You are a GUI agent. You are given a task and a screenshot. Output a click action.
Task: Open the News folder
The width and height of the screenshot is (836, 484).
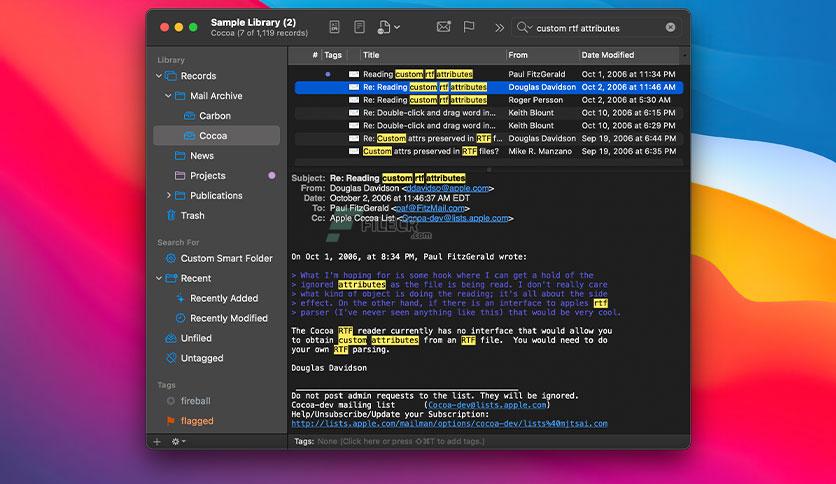(202, 156)
